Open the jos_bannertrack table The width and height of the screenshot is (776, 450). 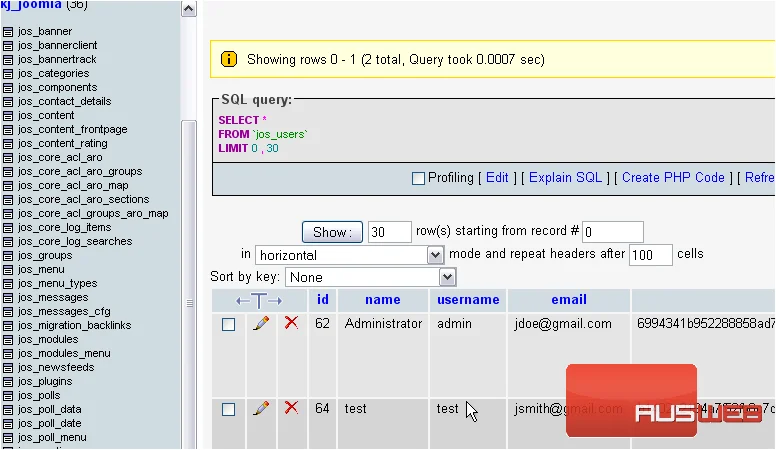click(x=57, y=59)
